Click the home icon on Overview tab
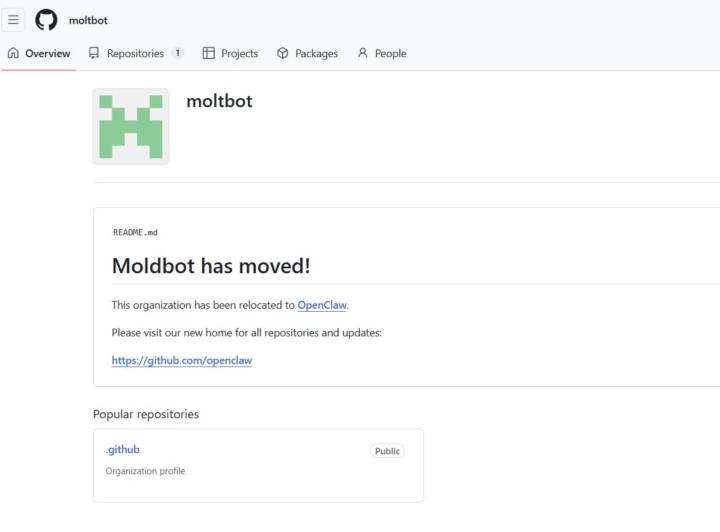This screenshot has width=720, height=532. coord(13,53)
